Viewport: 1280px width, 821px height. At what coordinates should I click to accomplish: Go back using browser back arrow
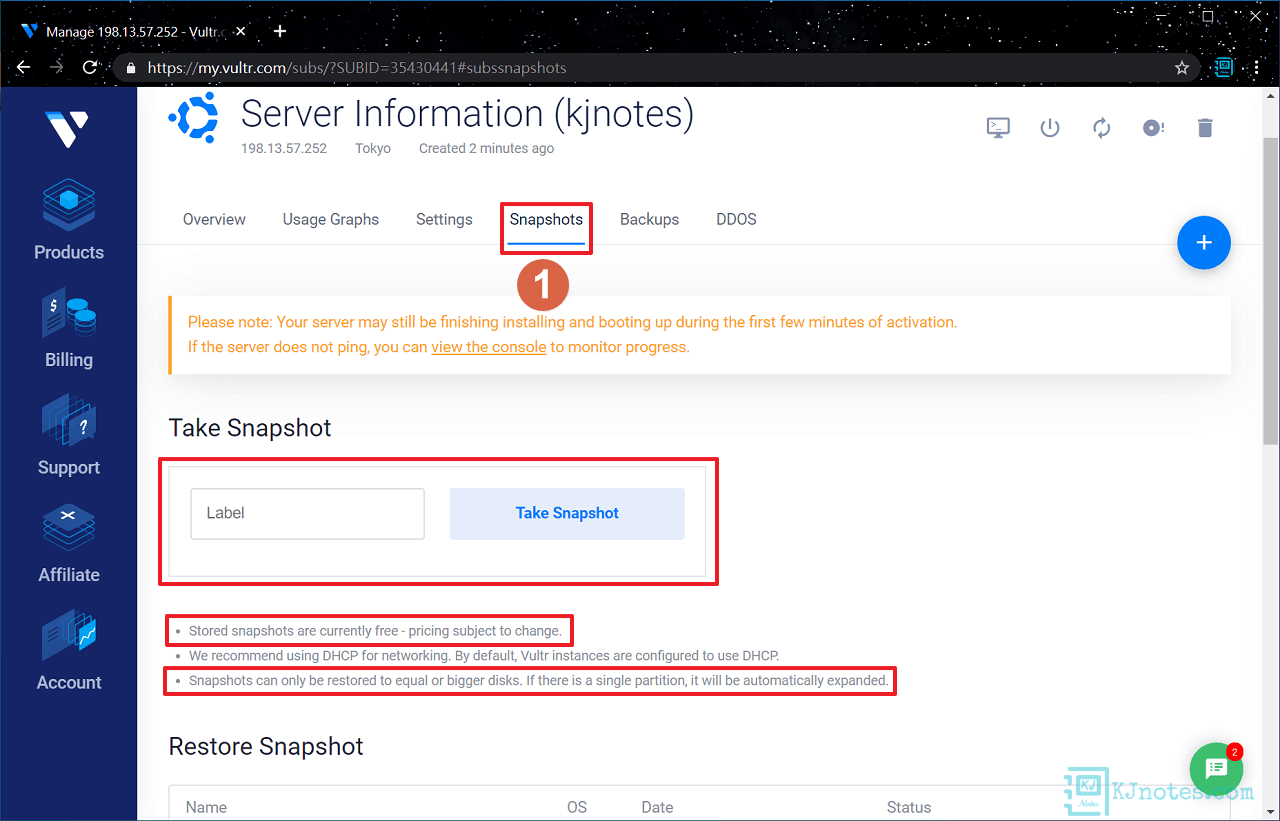(24, 68)
